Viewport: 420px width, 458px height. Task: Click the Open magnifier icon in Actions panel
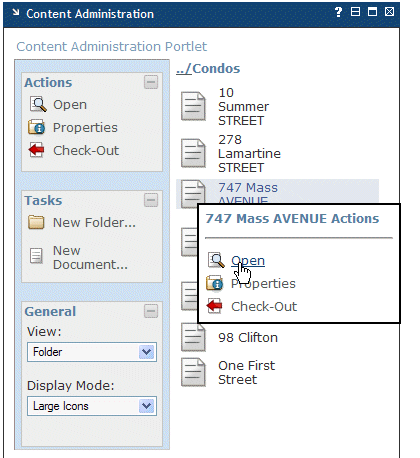[38, 104]
